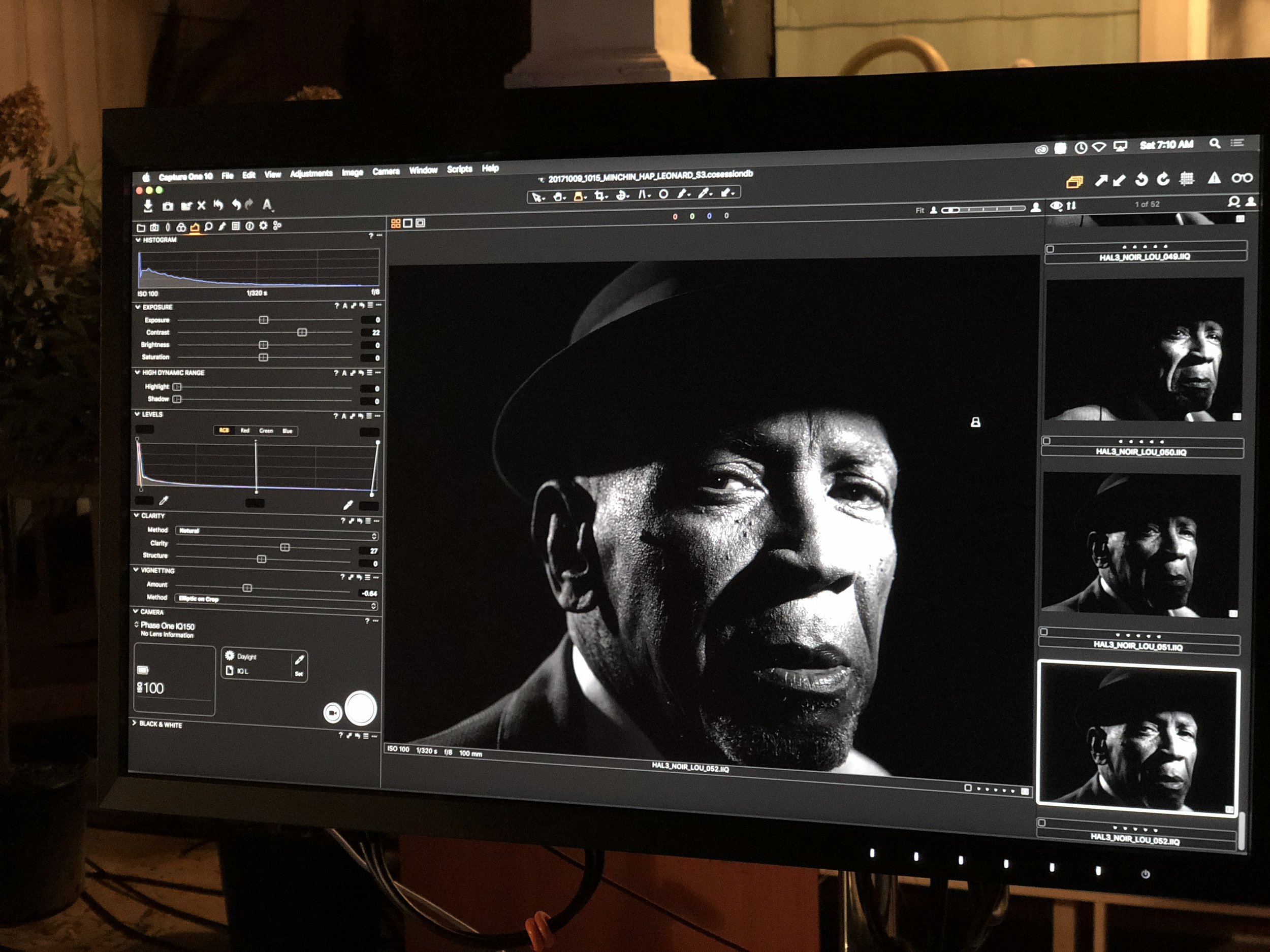Screen dimensions: 1270x952
Task: Adjust the Contrast slider handle
Action: [x=302, y=332]
